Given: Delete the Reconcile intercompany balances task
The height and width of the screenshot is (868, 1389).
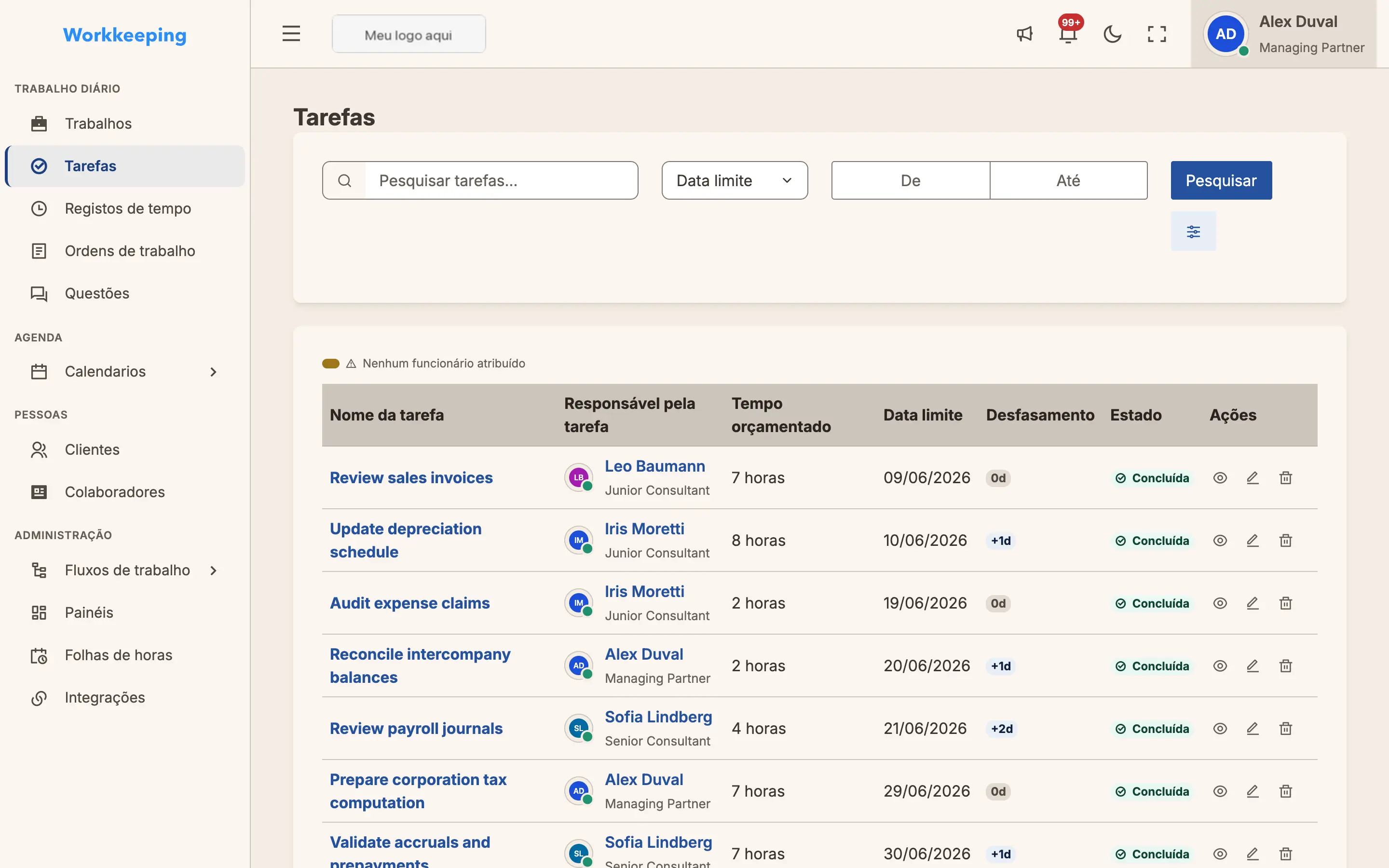Looking at the screenshot, I should coord(1286,665).
